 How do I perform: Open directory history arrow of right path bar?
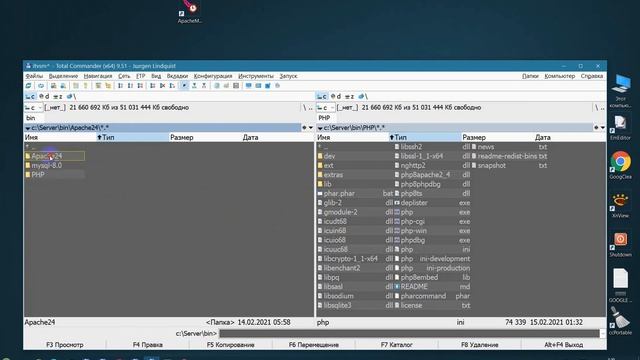click(x=603, y=128)
